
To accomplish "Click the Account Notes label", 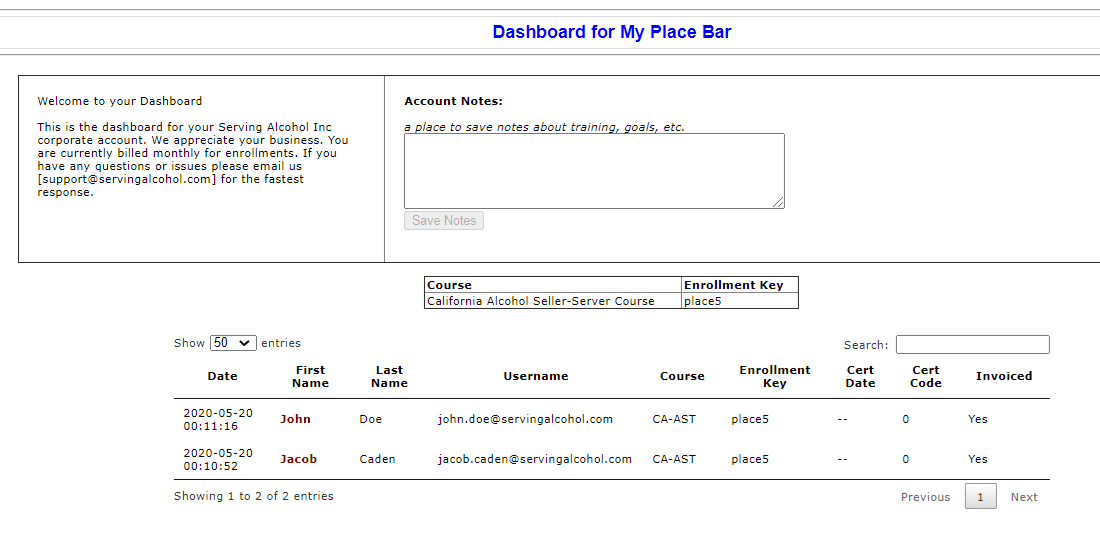I will point(454,101).
